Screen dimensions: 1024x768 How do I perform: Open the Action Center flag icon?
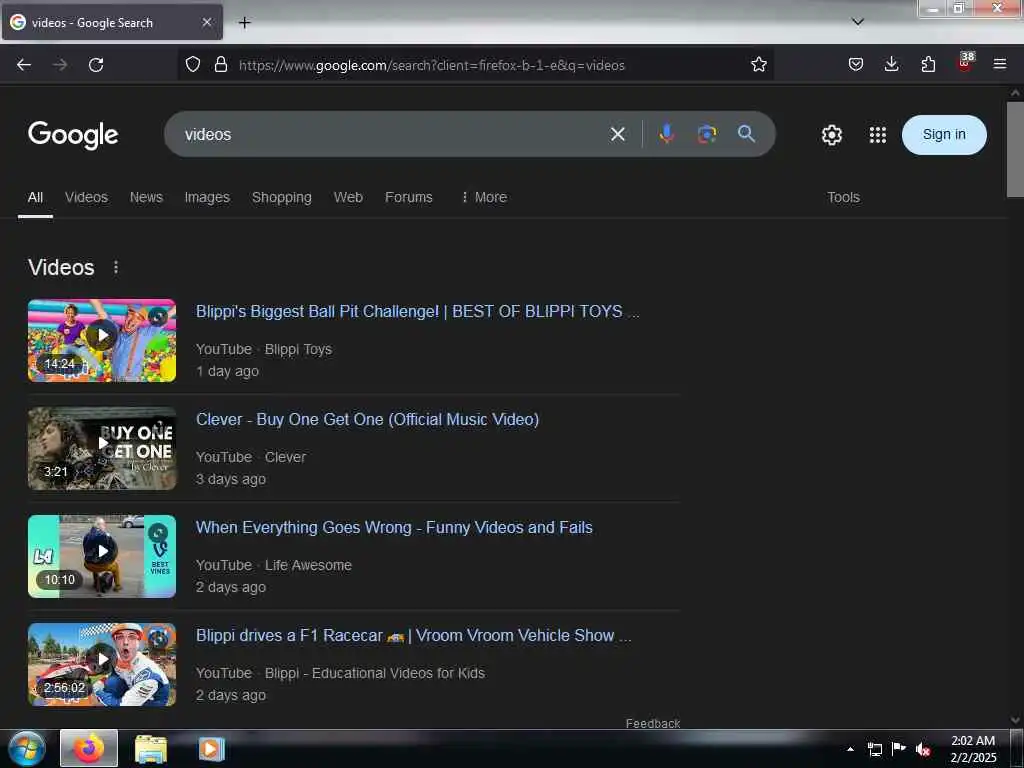899,749
